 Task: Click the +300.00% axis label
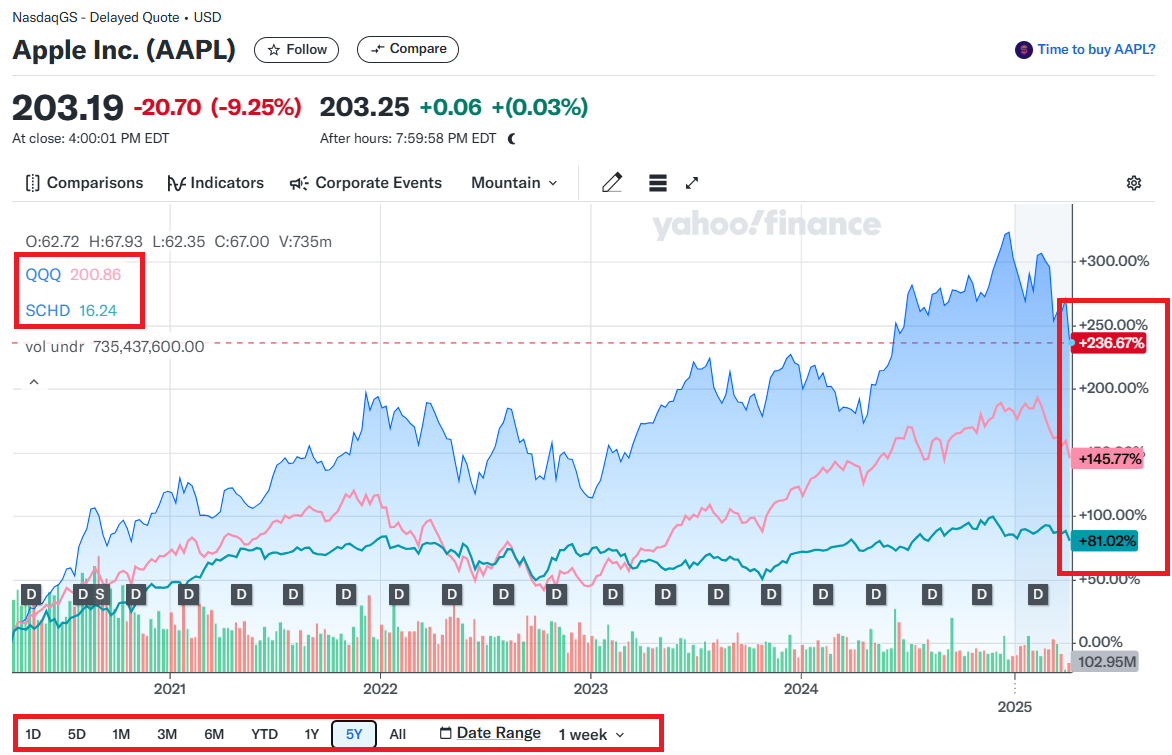click(1114, 261)
